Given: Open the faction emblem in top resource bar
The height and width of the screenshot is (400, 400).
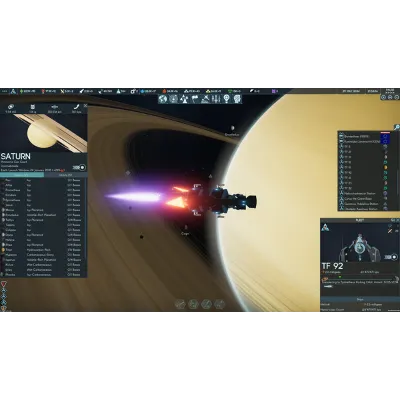Looking at the screenshot, I should 13,91.
